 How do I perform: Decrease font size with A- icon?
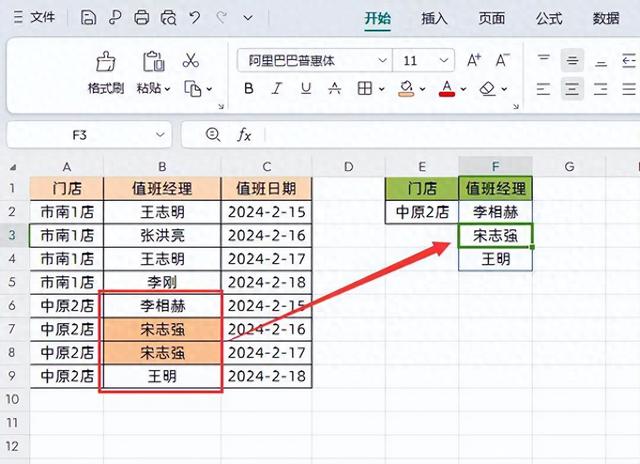tap(502, 60)
